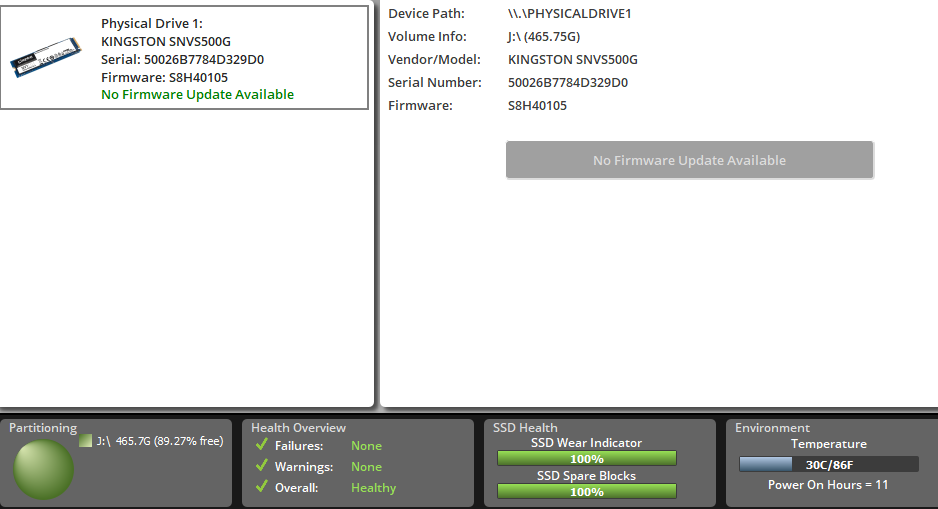
Task: Click the None value next to Warnings
Action: (366, 467)
